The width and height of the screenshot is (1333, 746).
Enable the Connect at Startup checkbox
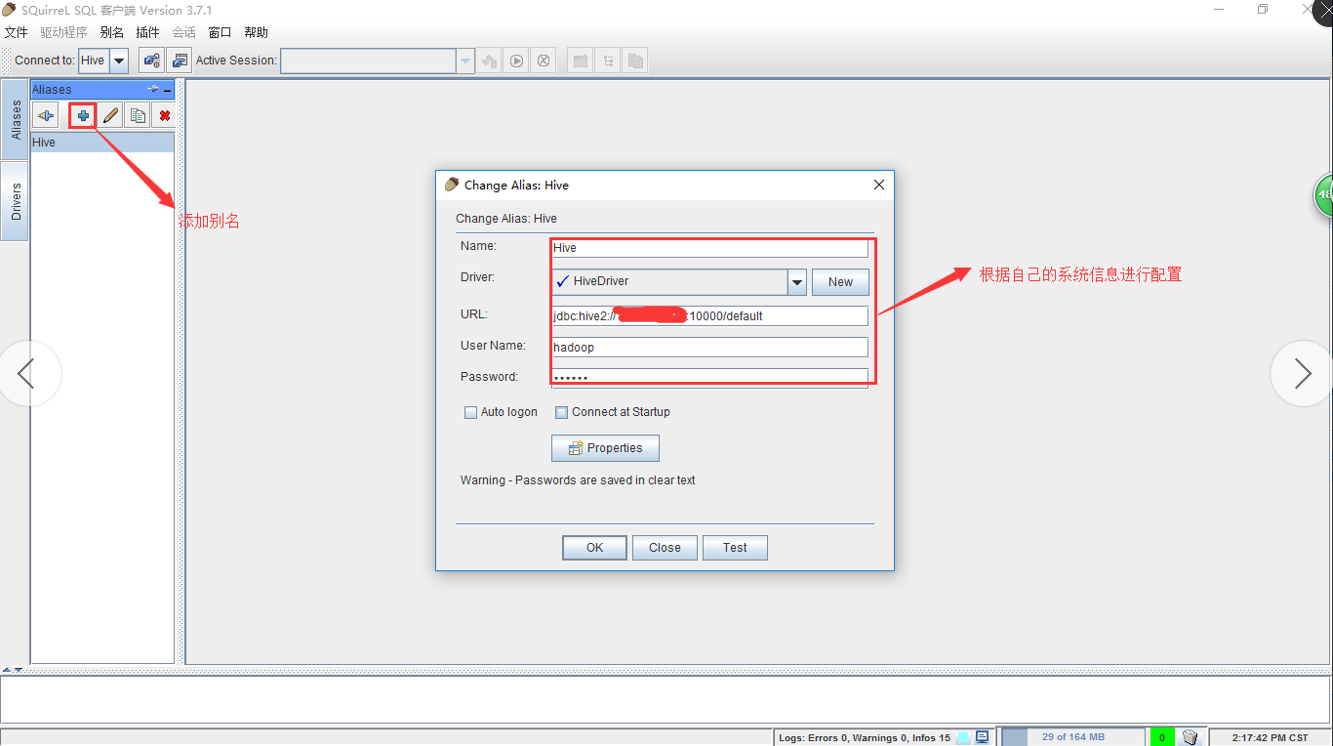561,412
